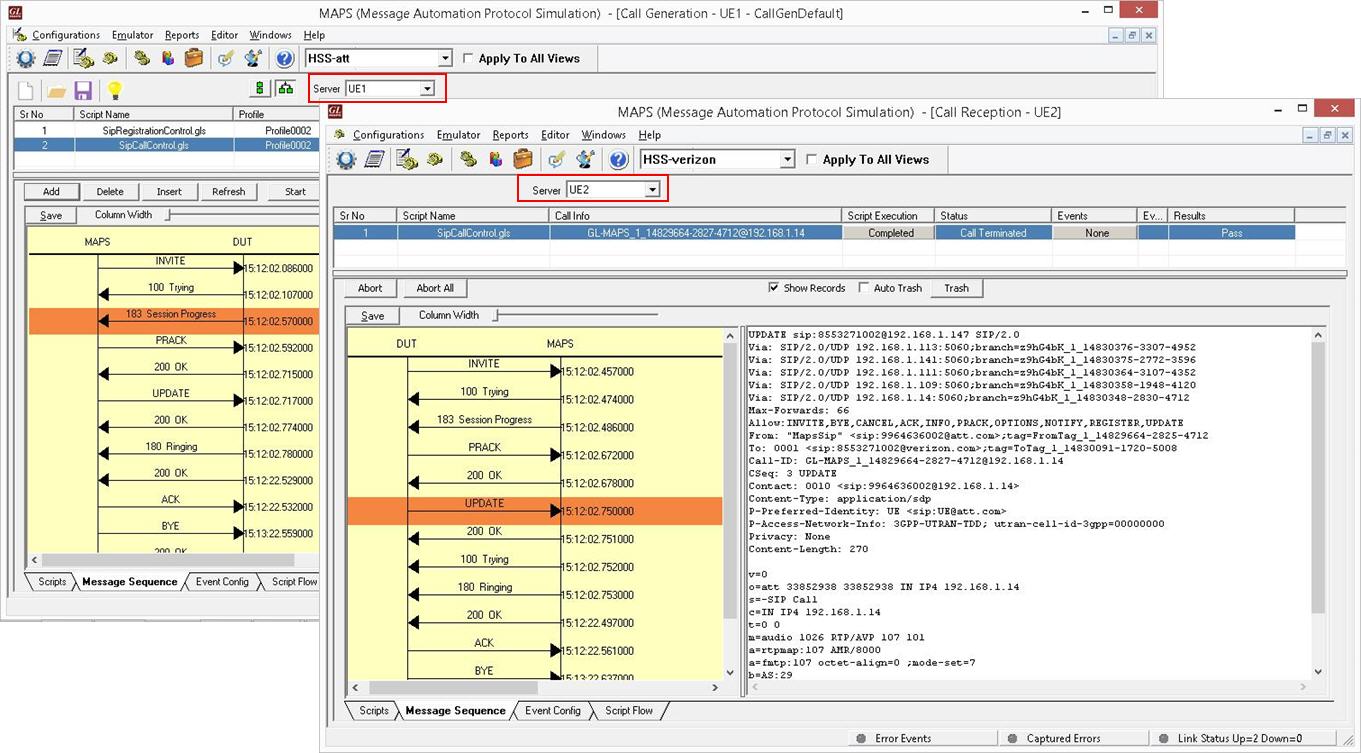Click the double phones icon in the UE2 window toolbar
Viewport: 1361px width, 753px height.
pos(468,159)
